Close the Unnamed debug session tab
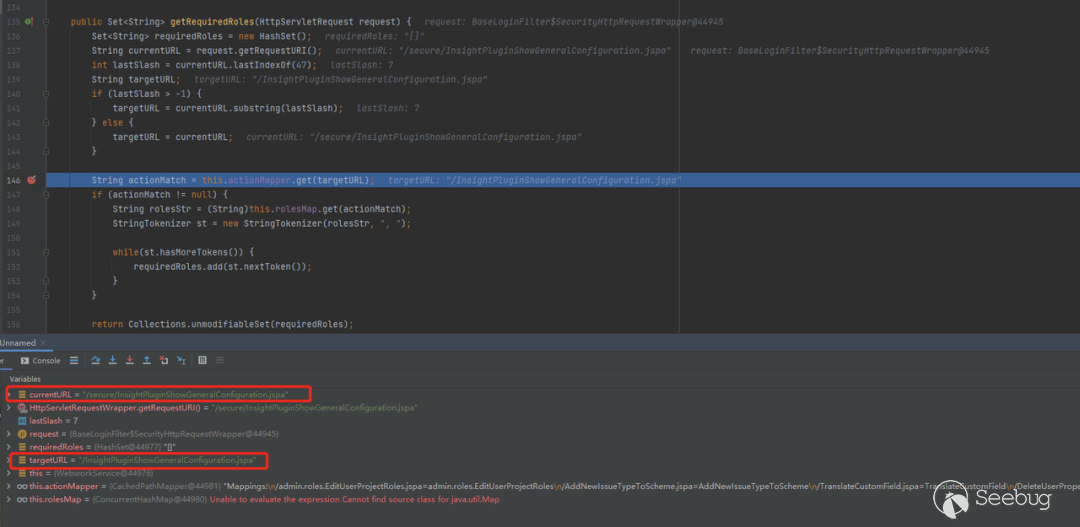Image resolution: width=1080 pixels, height=527 pixels. [x=43, y=342]
